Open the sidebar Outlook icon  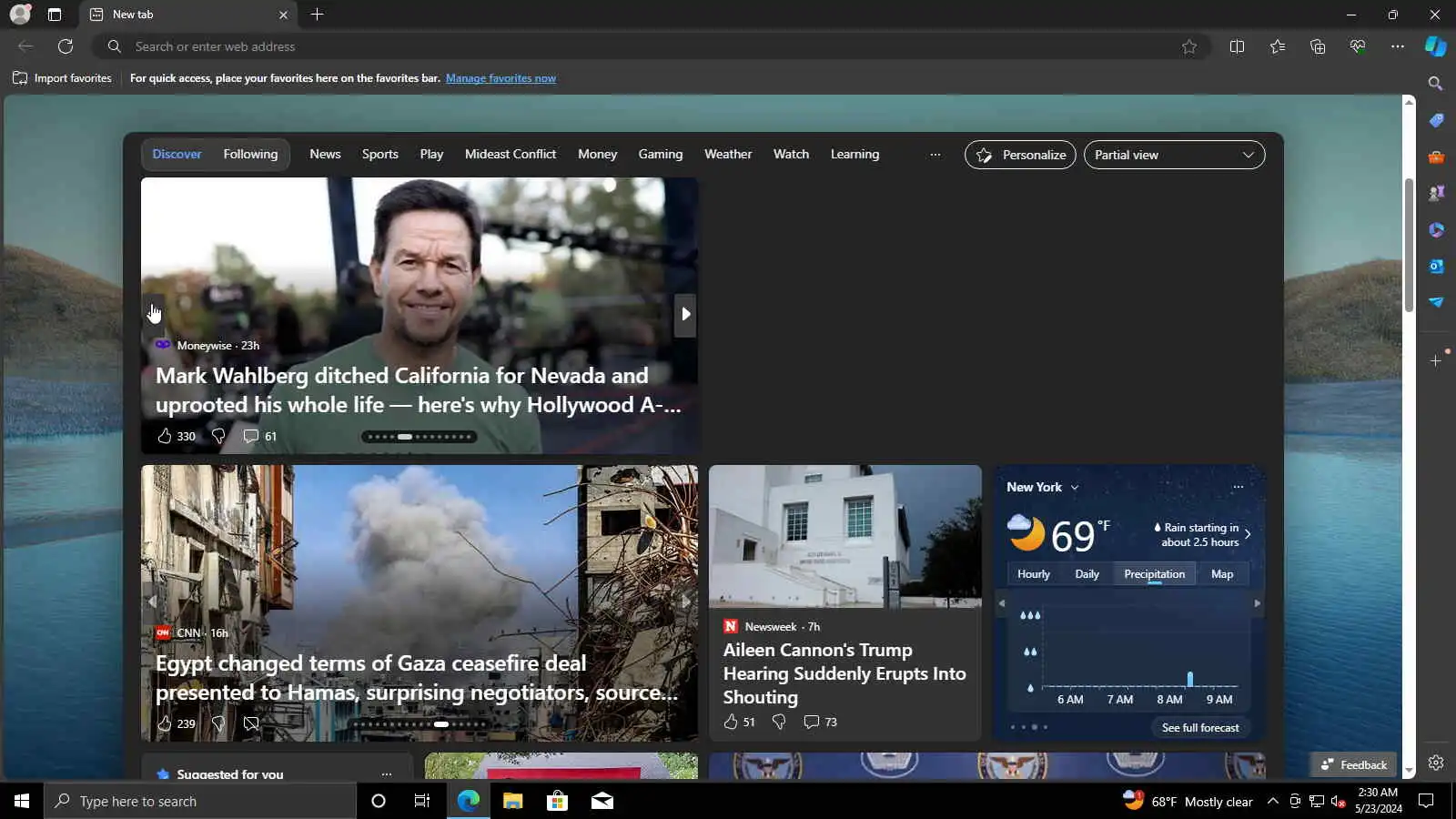click(1436, 266)
